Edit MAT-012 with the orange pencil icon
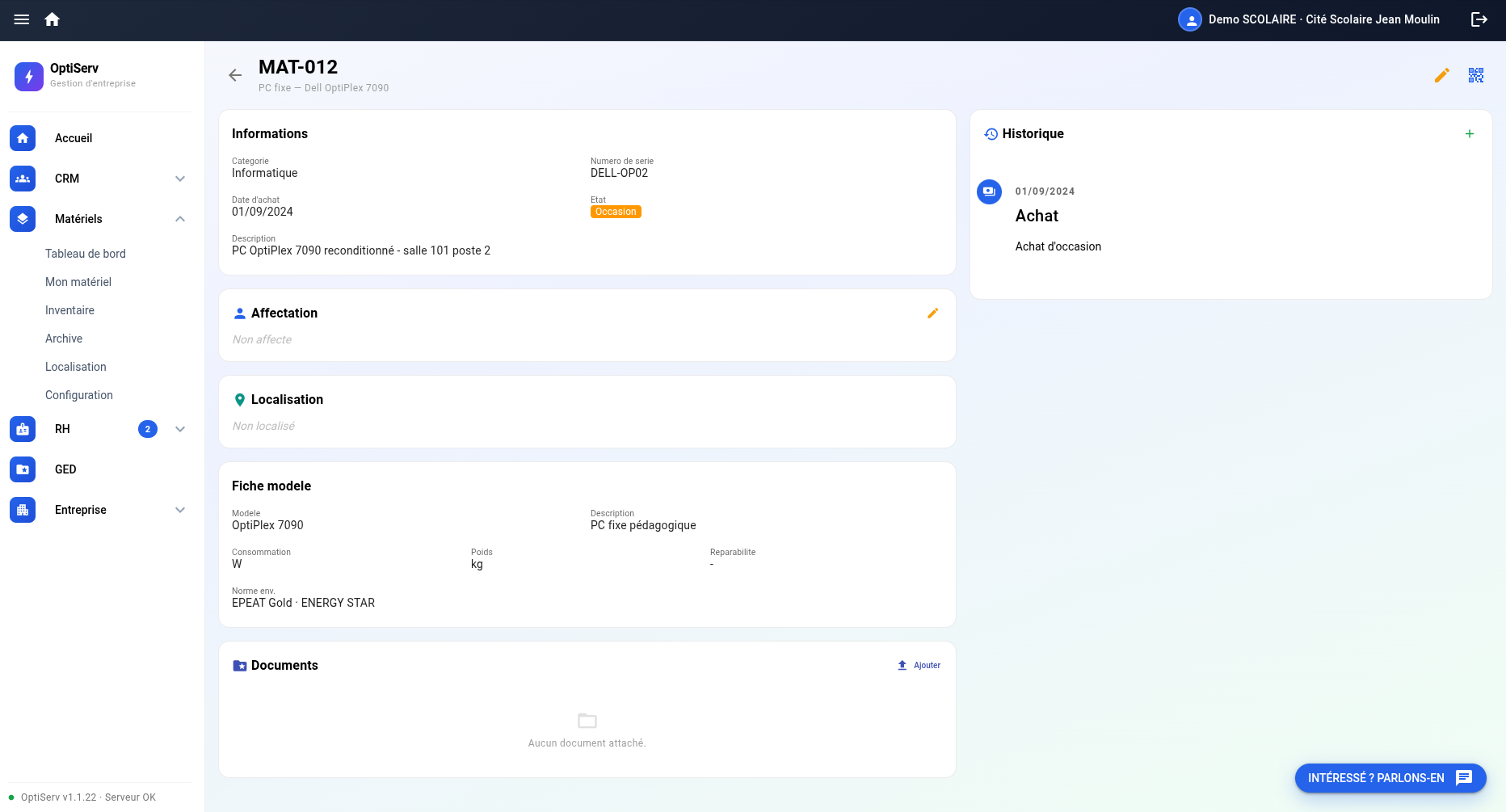 pos(1442,75)
